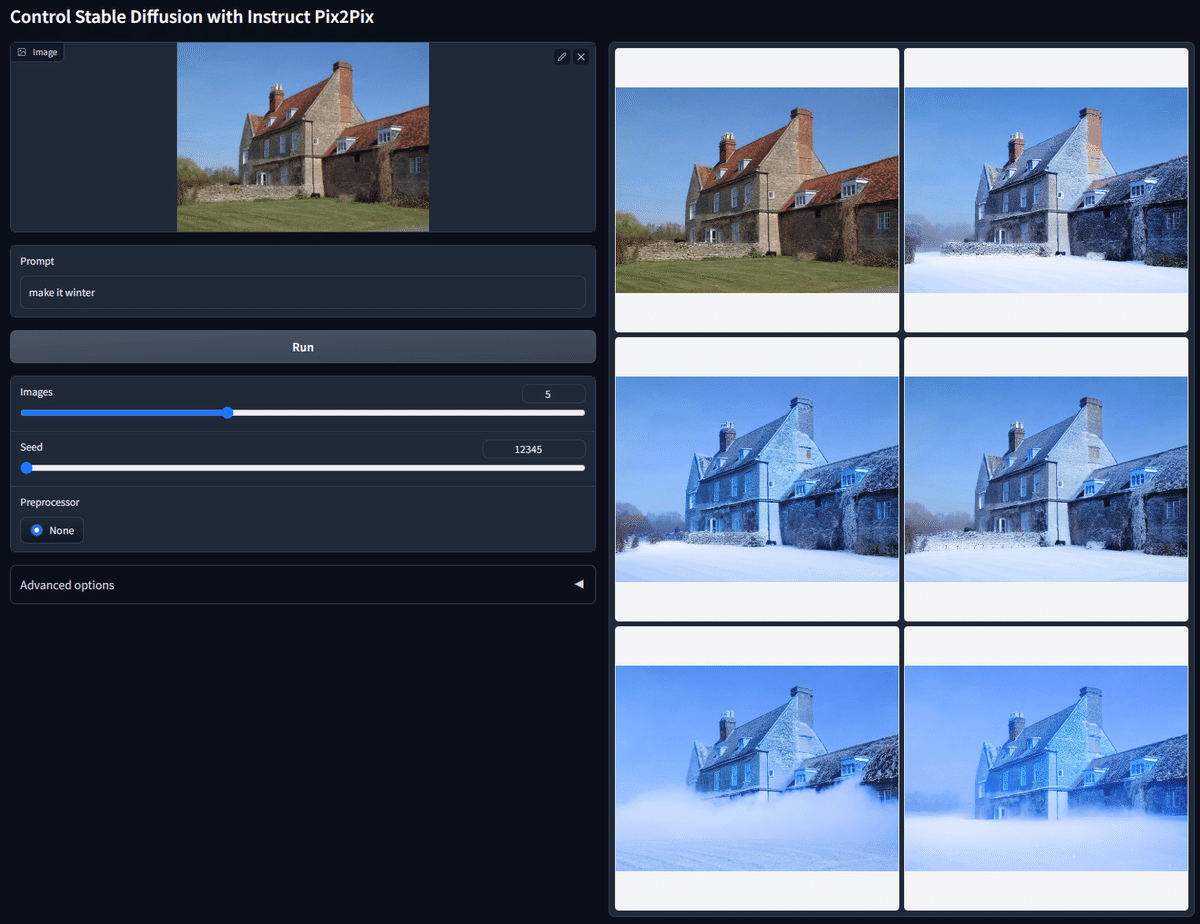Click the 'Seed' label text

(31, 447)
